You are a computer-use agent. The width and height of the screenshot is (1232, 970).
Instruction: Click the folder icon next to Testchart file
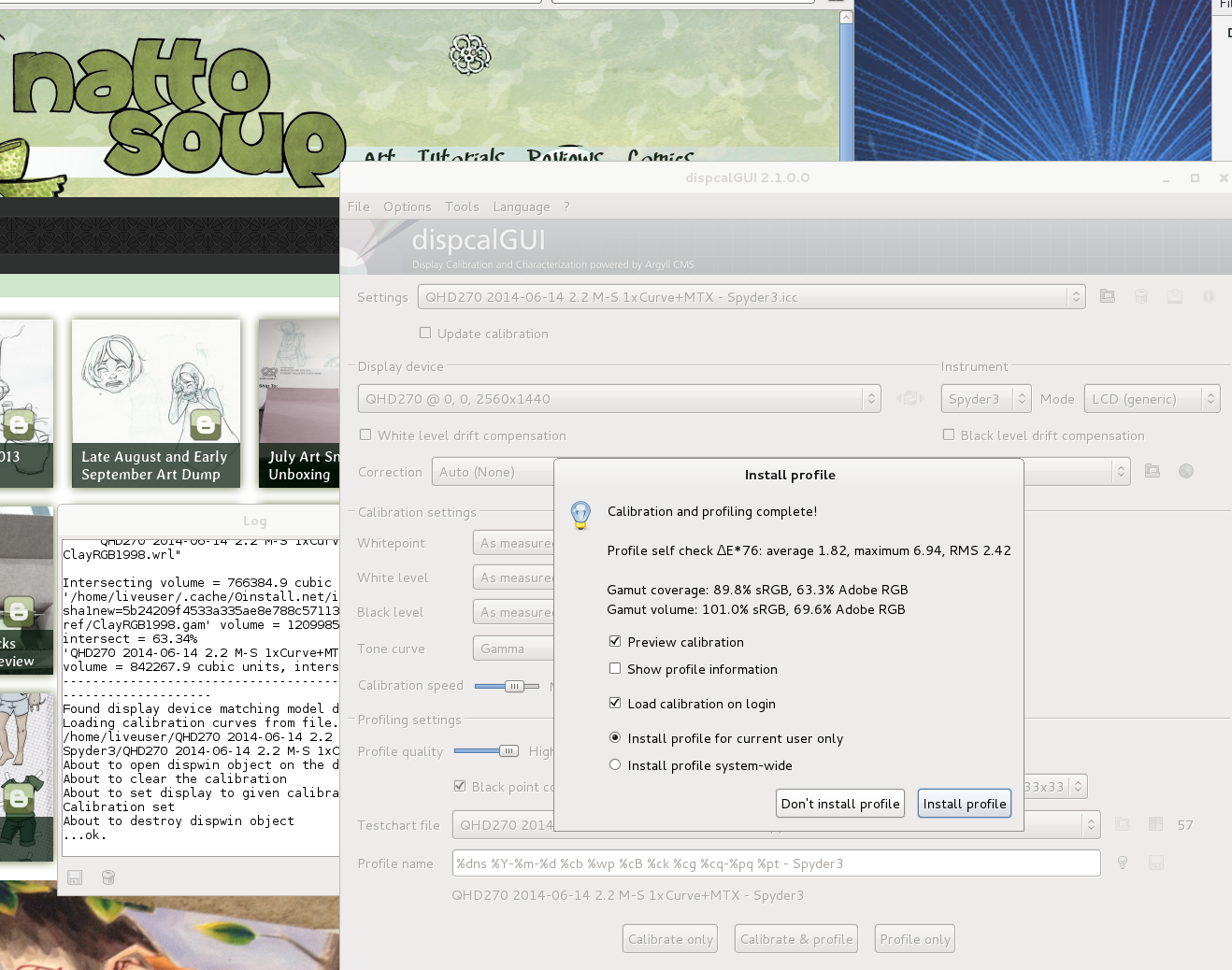click(x=1123, y=824)
